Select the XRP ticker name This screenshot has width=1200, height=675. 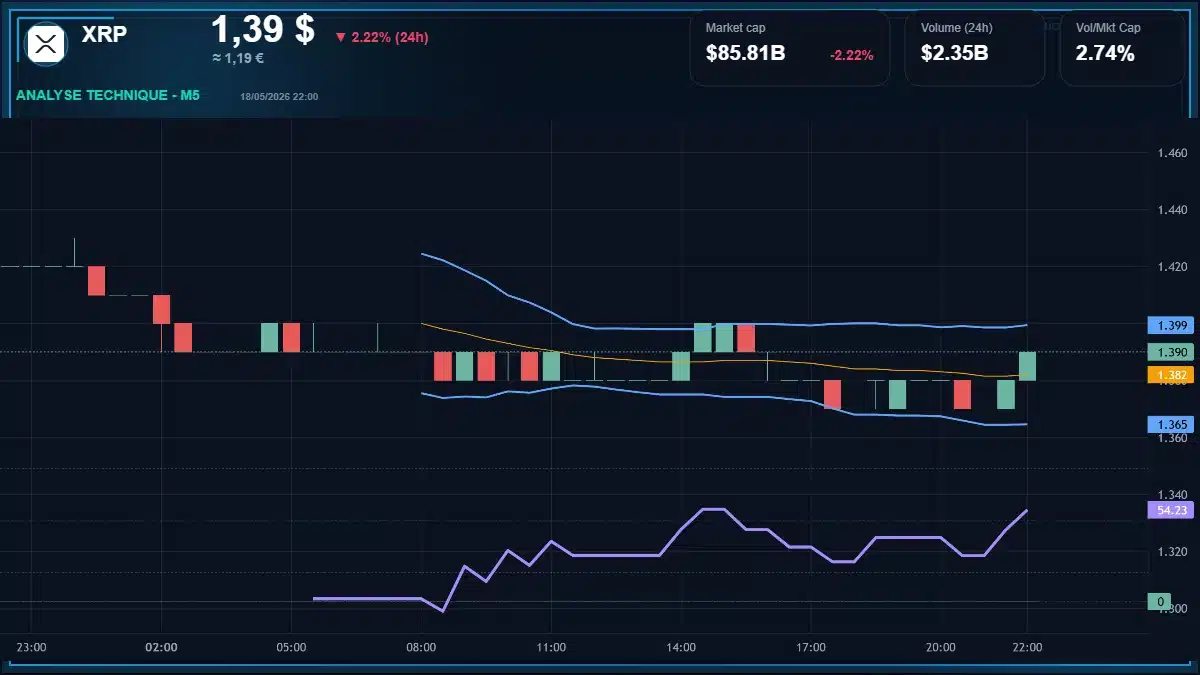coord(104,34)
